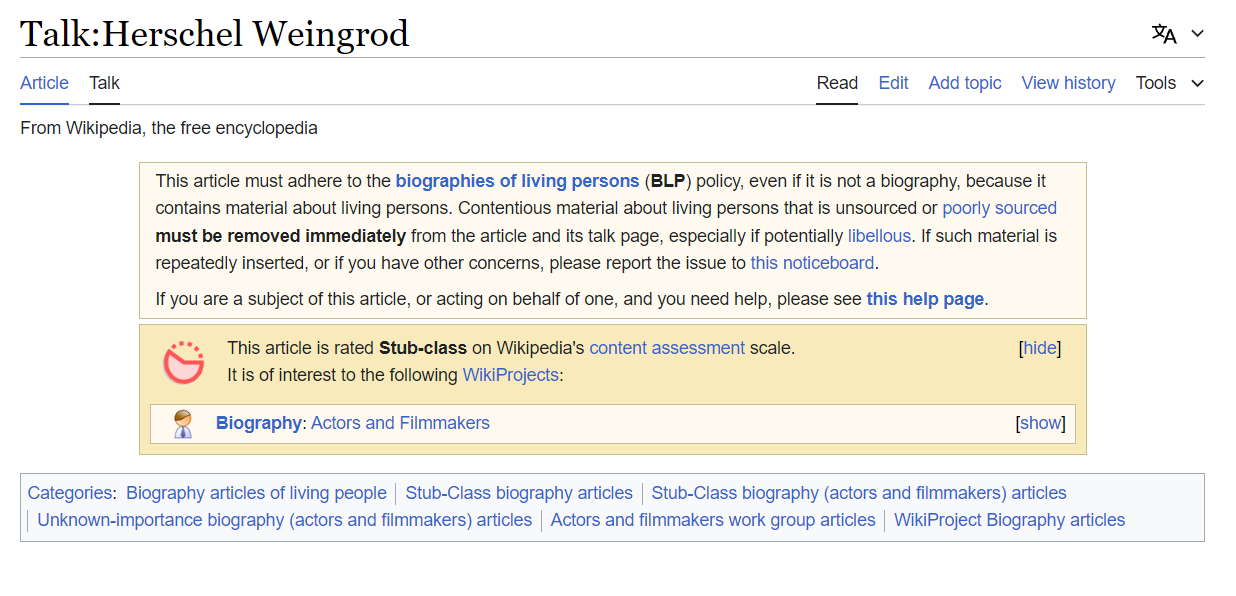Switch to the Article tab
The image size is (1236, 596).
(45, 83)
